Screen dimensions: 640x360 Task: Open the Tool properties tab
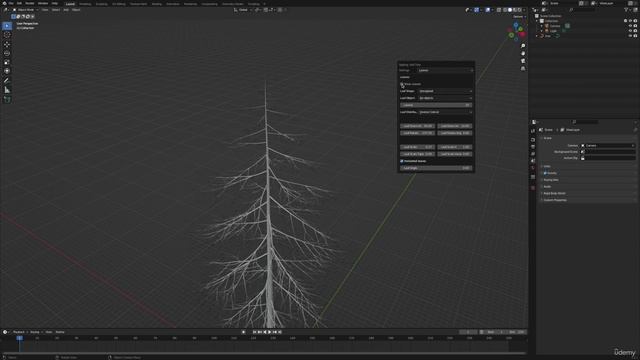[x=533, y=131]
